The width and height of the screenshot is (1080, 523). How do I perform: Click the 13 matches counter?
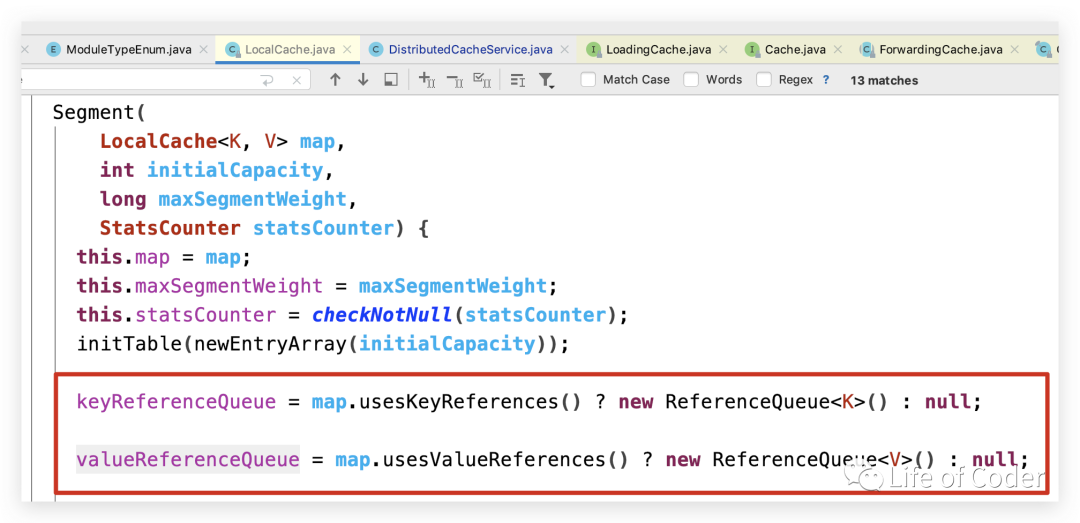click(884, 81)
